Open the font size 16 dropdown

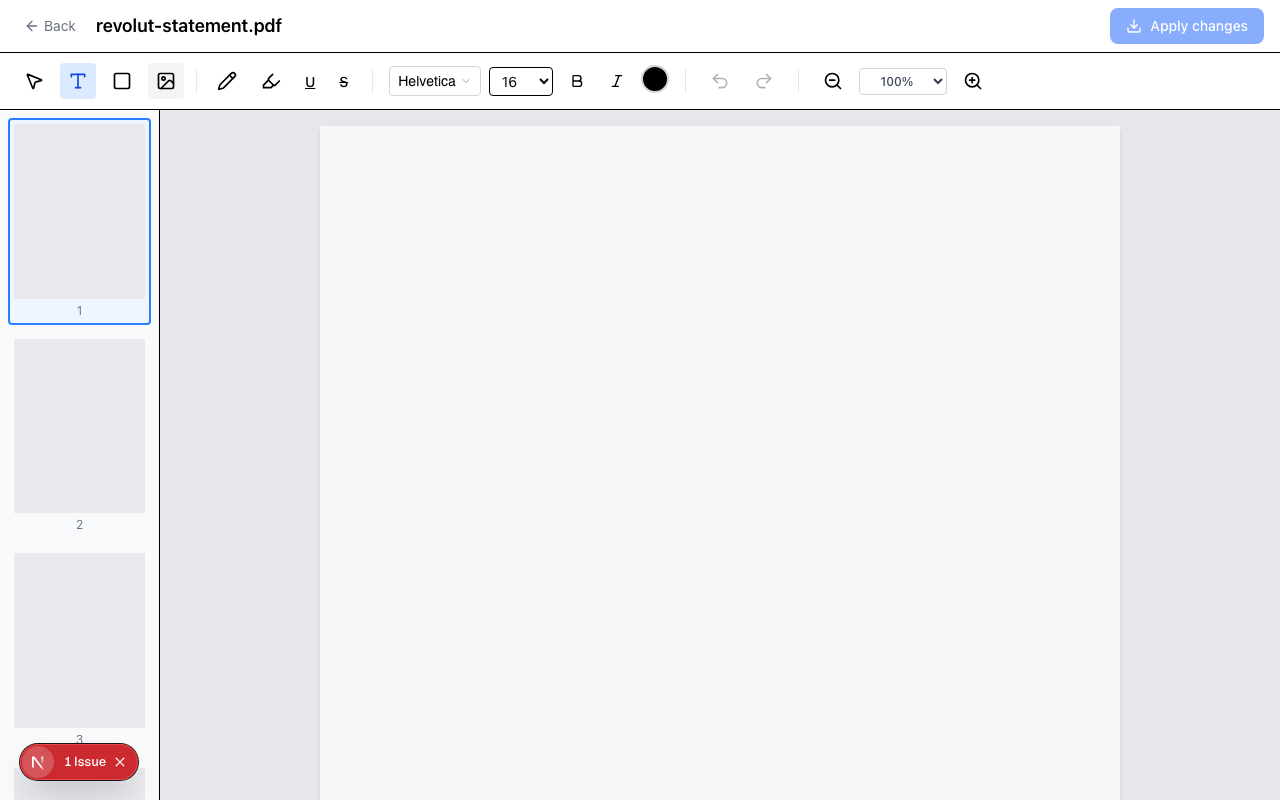[x=520, y=81]
